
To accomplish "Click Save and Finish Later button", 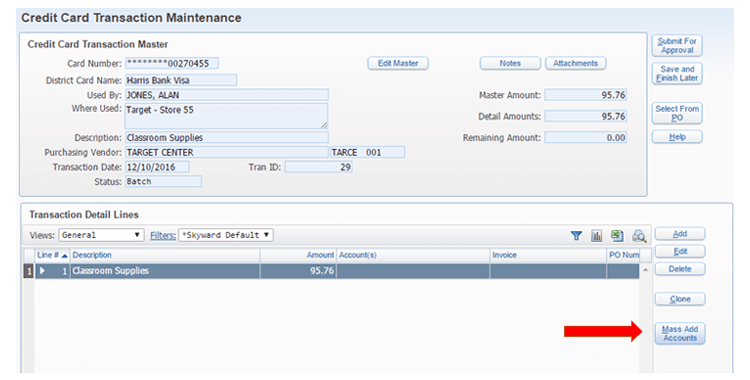I will coord(677,74).
